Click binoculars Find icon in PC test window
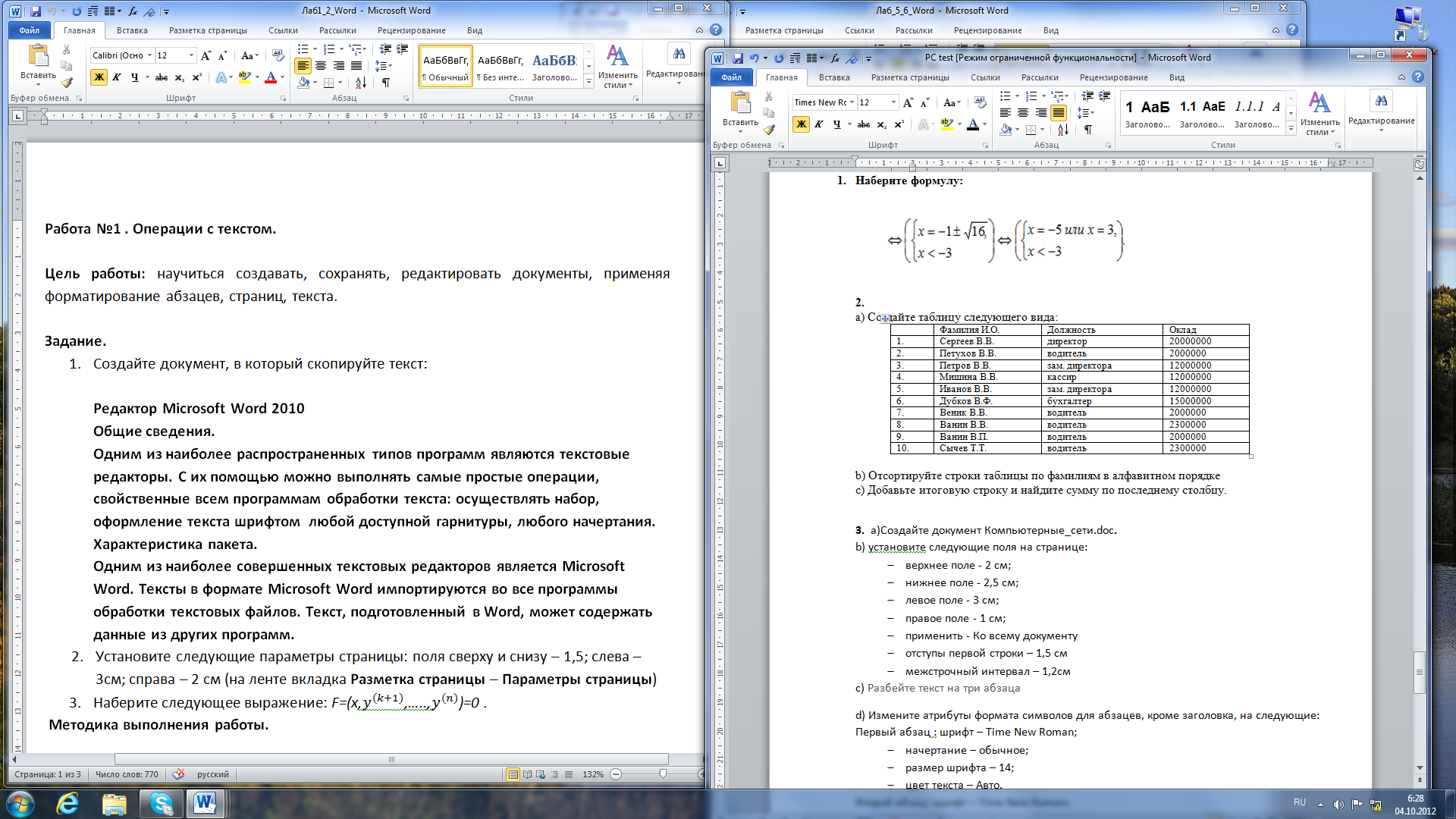 click(1381, 101)
